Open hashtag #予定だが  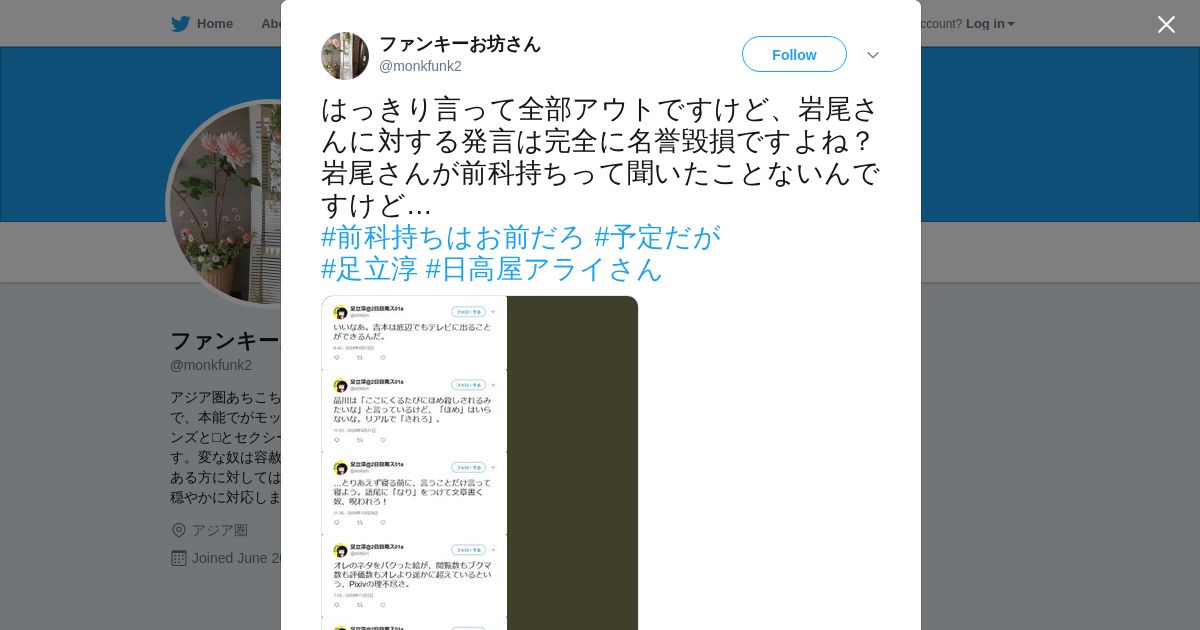coord(657,237)
